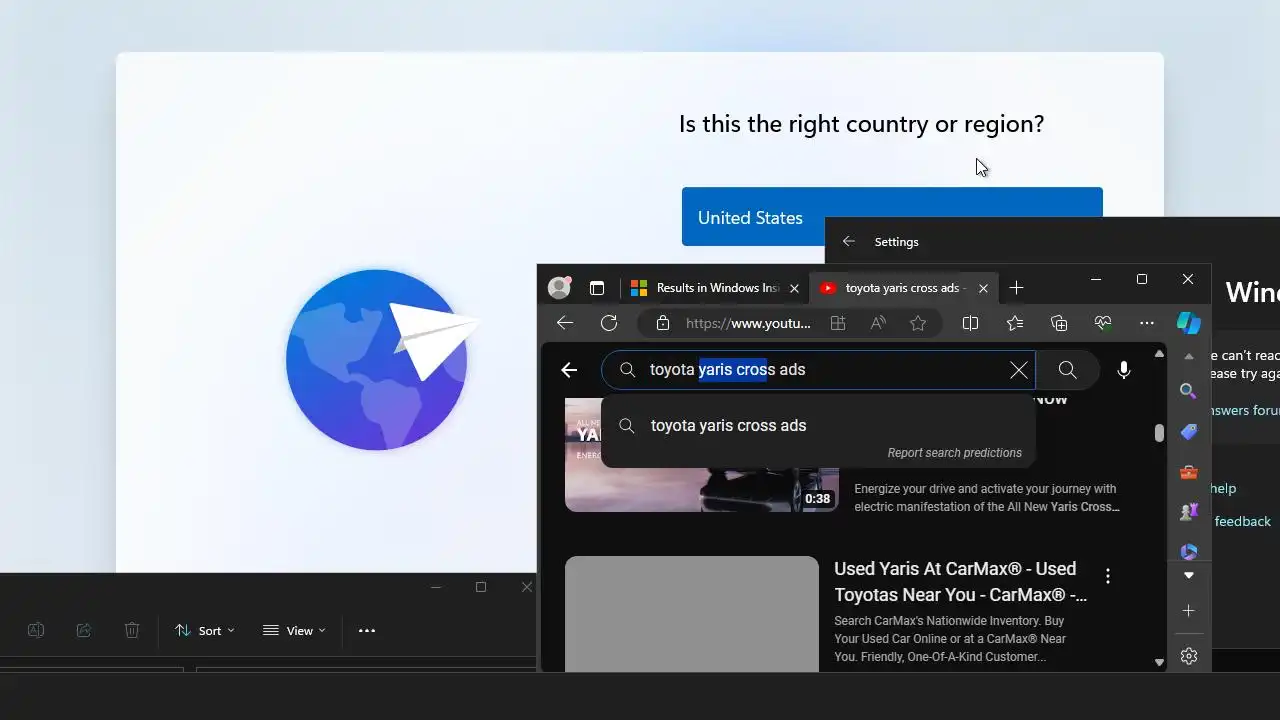The width and height of the screenshot is (1280, 720).
Task: Add a site to sidebar with plus
Action: [x=1189, y=611]
